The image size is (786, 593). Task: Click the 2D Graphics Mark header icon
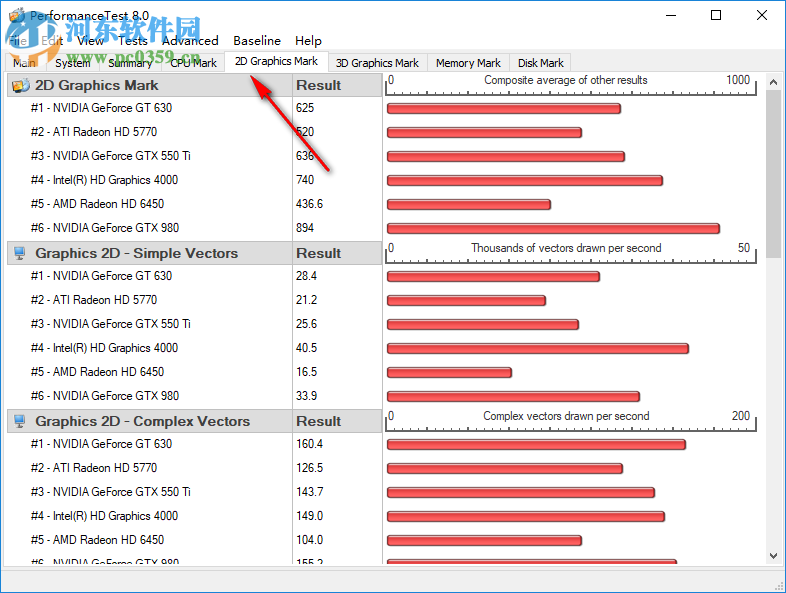coord(21,85)
